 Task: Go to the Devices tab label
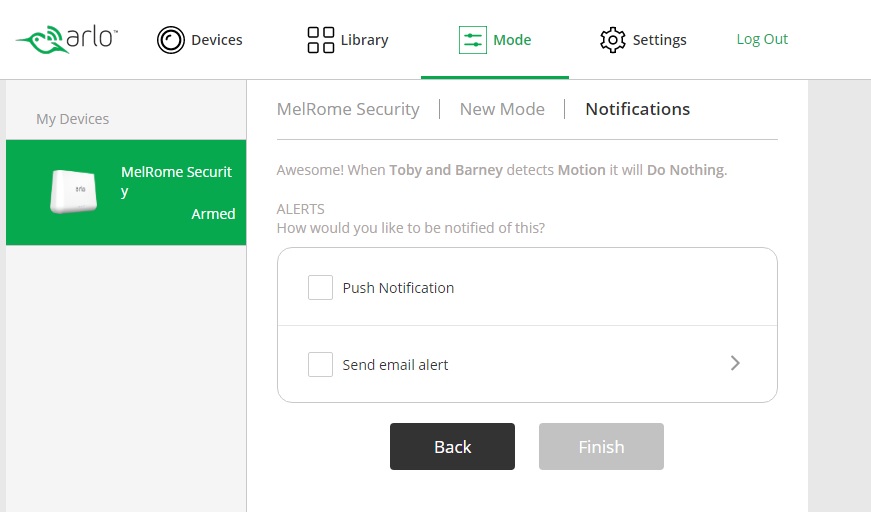coord(217,40)
